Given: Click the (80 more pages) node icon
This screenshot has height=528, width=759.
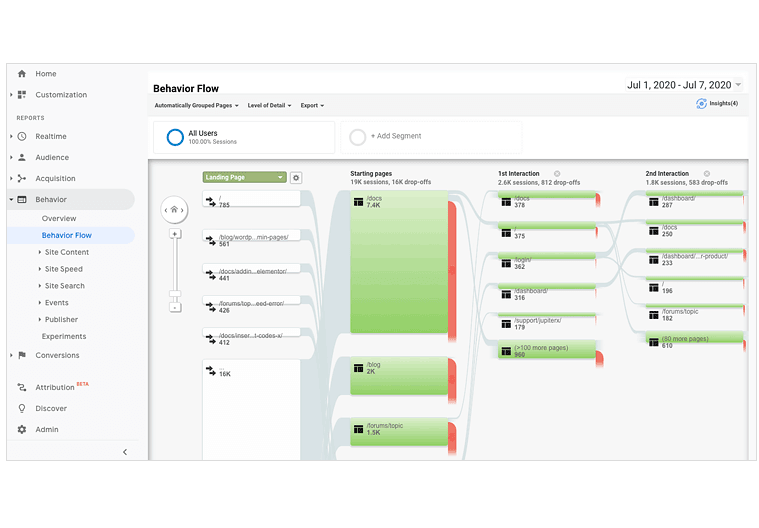Looking at the screenshot, I should (653, 342).
